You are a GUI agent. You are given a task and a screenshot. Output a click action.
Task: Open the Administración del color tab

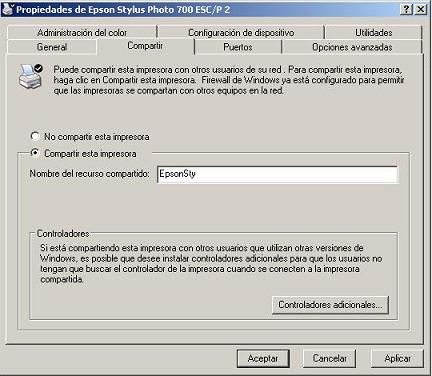tap(82, 33)
